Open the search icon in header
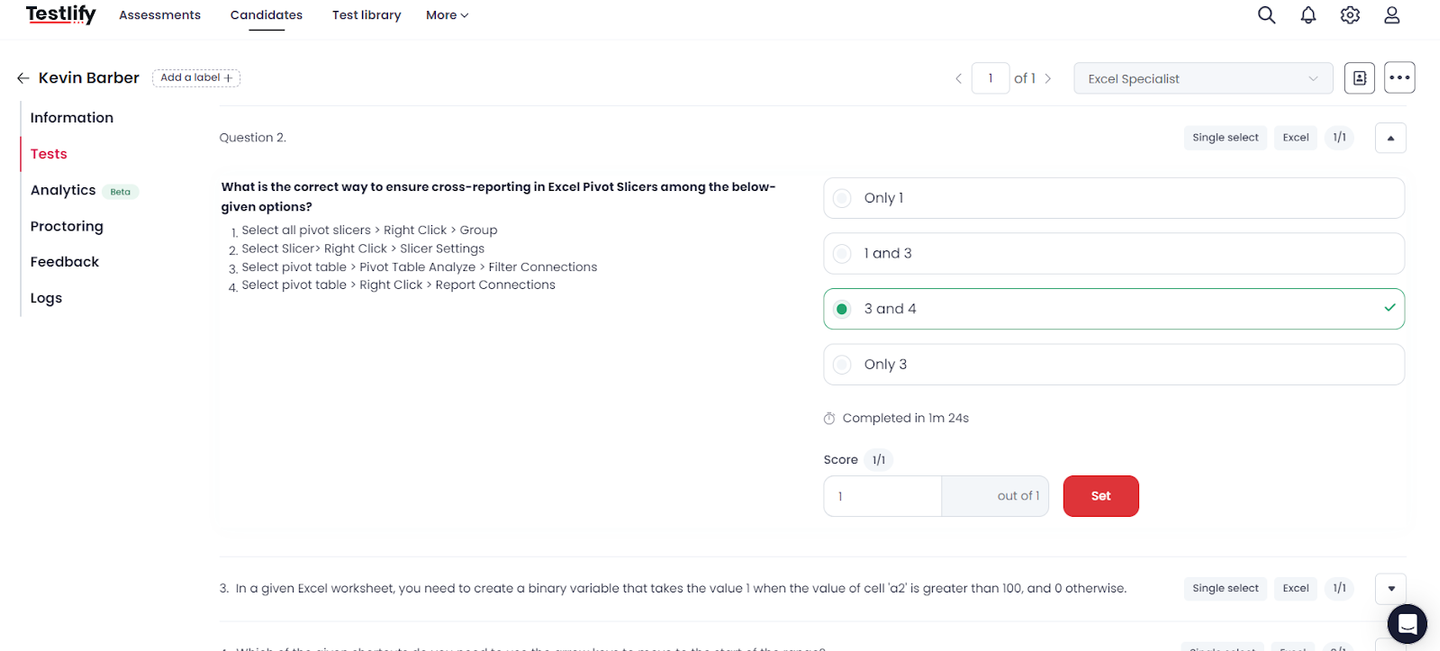Screen dimensions: 1440x651 1266,15
